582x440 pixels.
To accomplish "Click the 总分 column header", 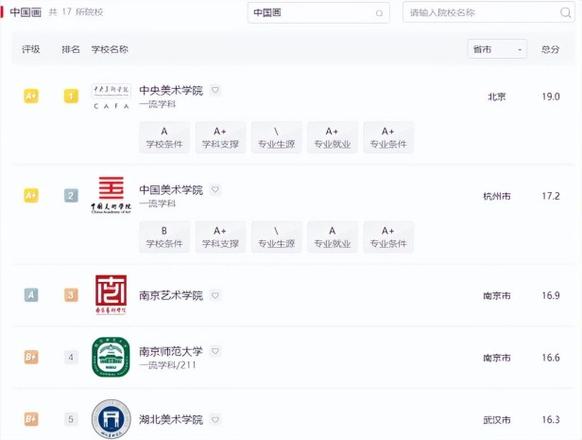I will 550,49.
